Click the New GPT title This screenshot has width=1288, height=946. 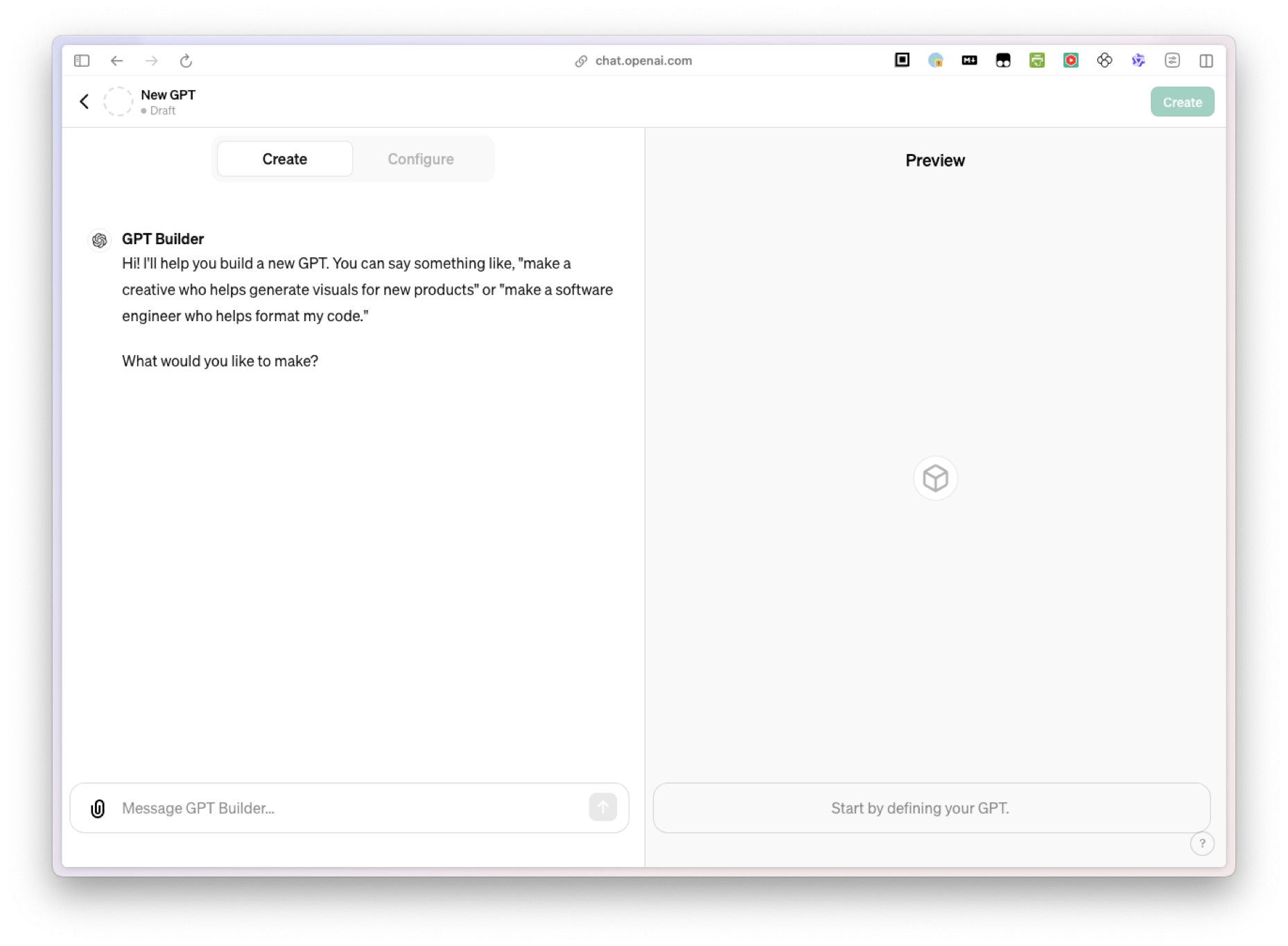(168, 95)
